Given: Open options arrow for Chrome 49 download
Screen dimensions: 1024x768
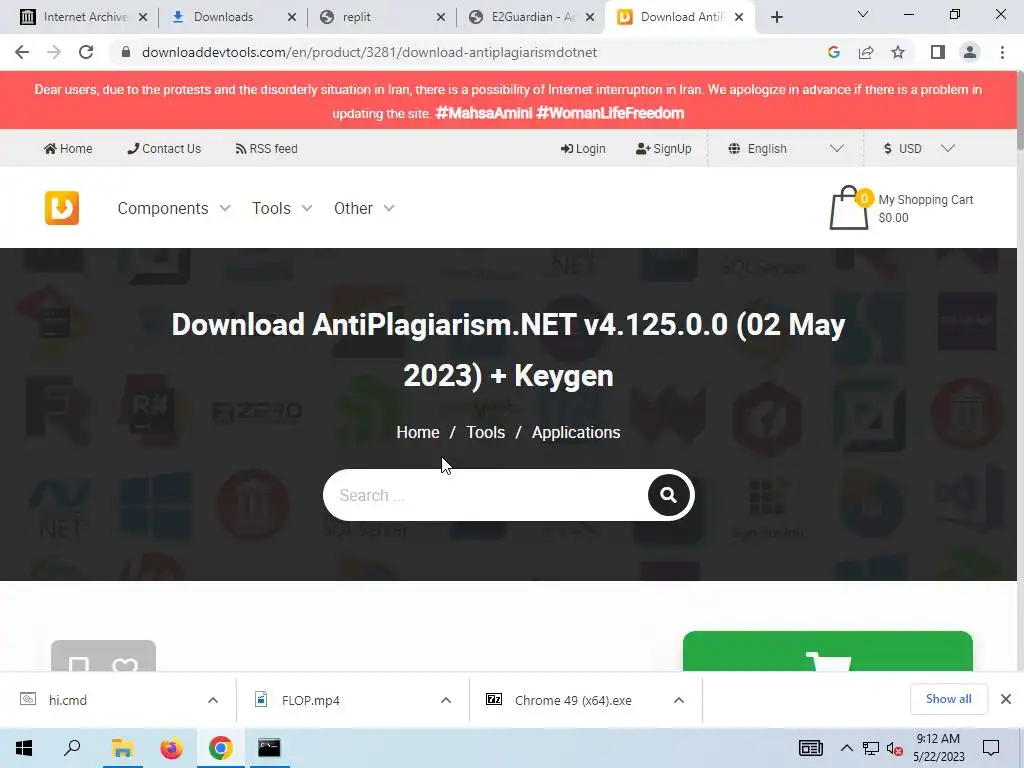Looking at the screenshot, I should click(x=679, y=700).
